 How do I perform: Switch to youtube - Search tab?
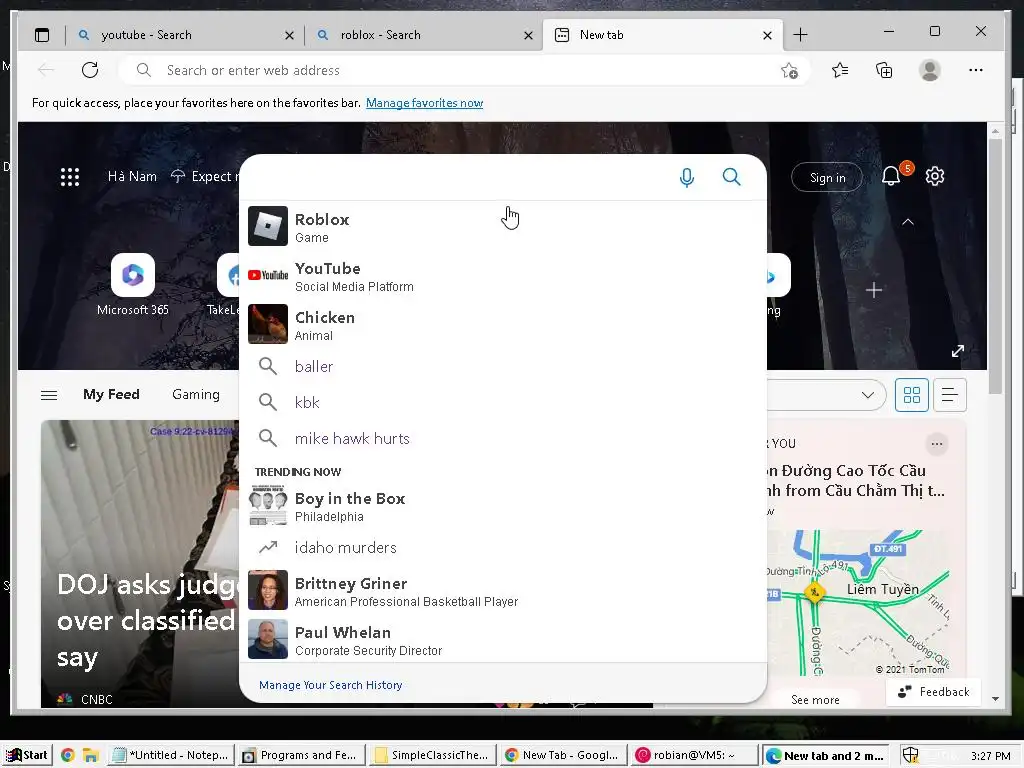coord(183,35)
